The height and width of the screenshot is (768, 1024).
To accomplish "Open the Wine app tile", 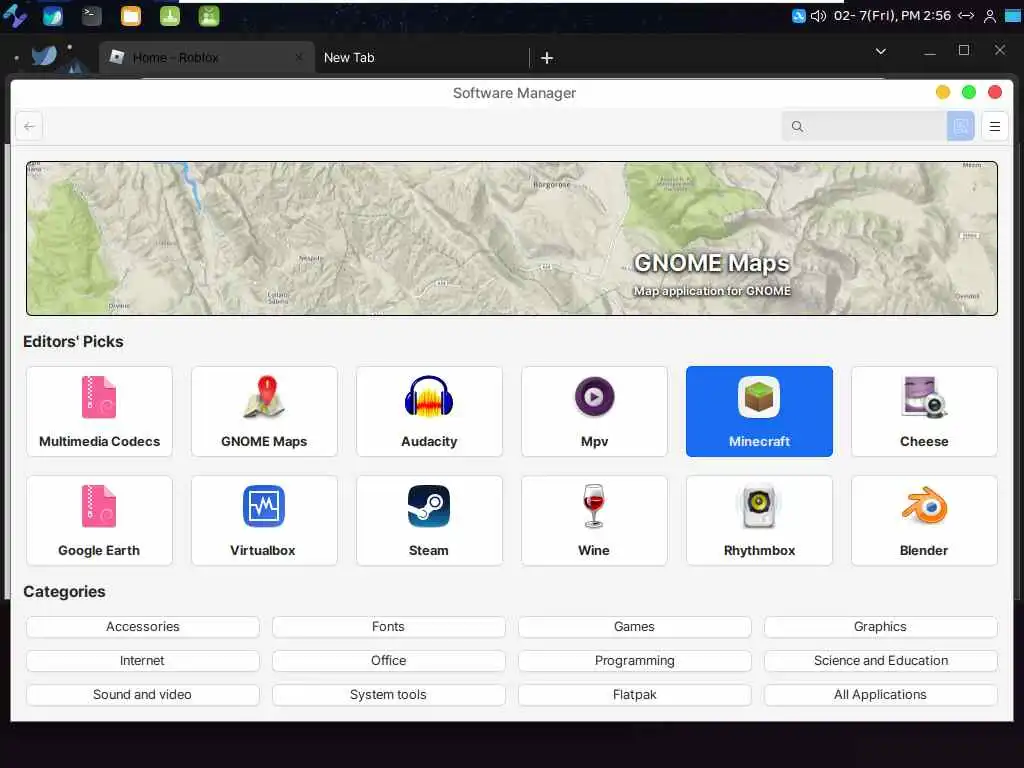I will [x=594, y=520].
